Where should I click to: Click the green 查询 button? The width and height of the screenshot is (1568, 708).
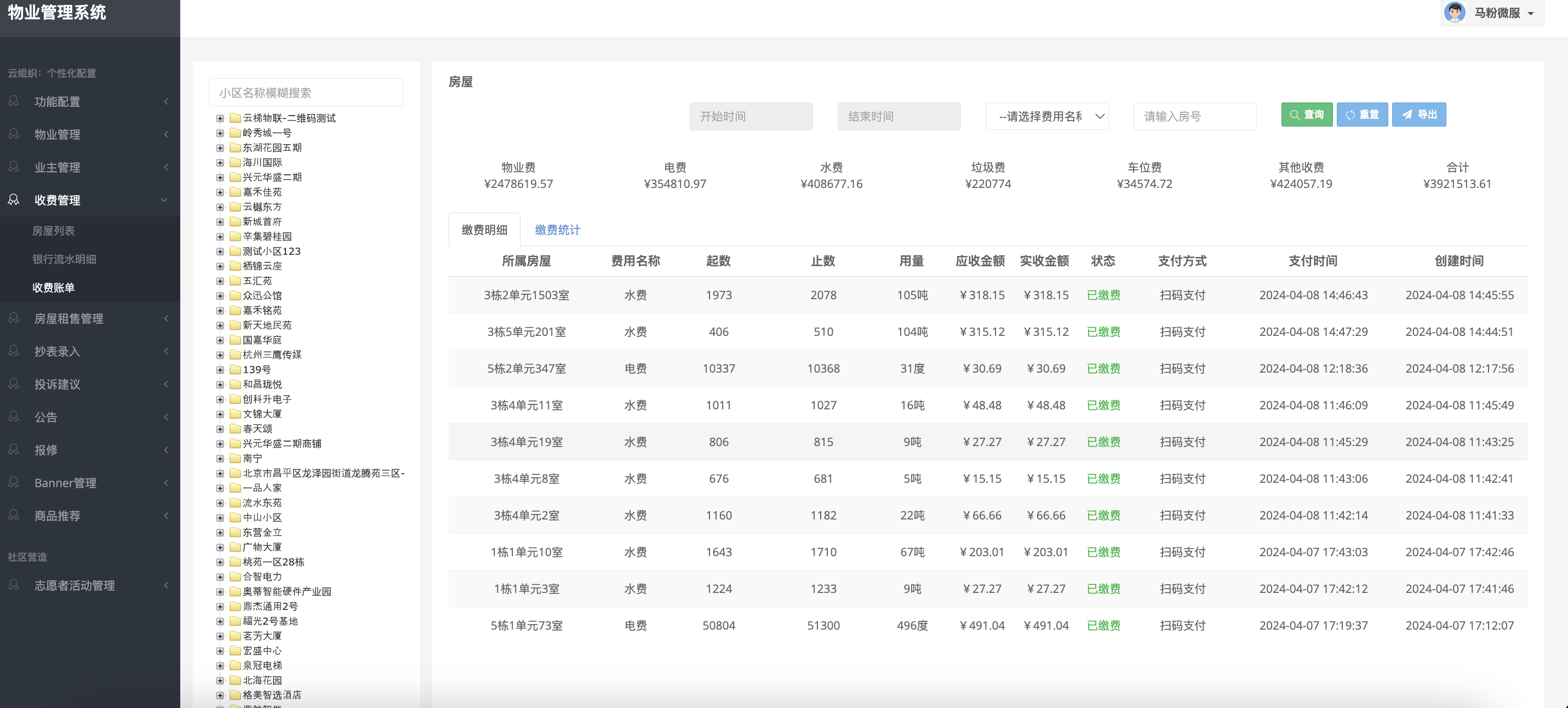click(1306, 115)
